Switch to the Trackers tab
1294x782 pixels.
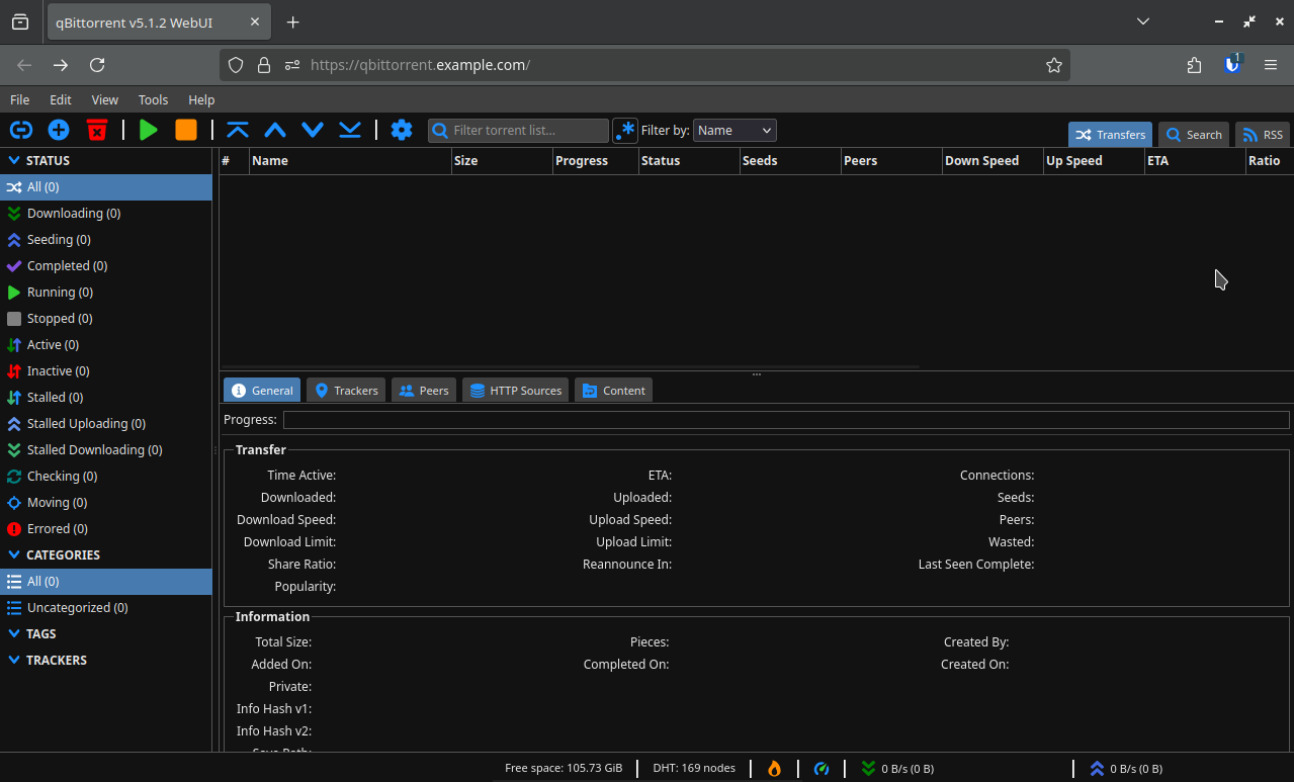click(x=346, y=390)
